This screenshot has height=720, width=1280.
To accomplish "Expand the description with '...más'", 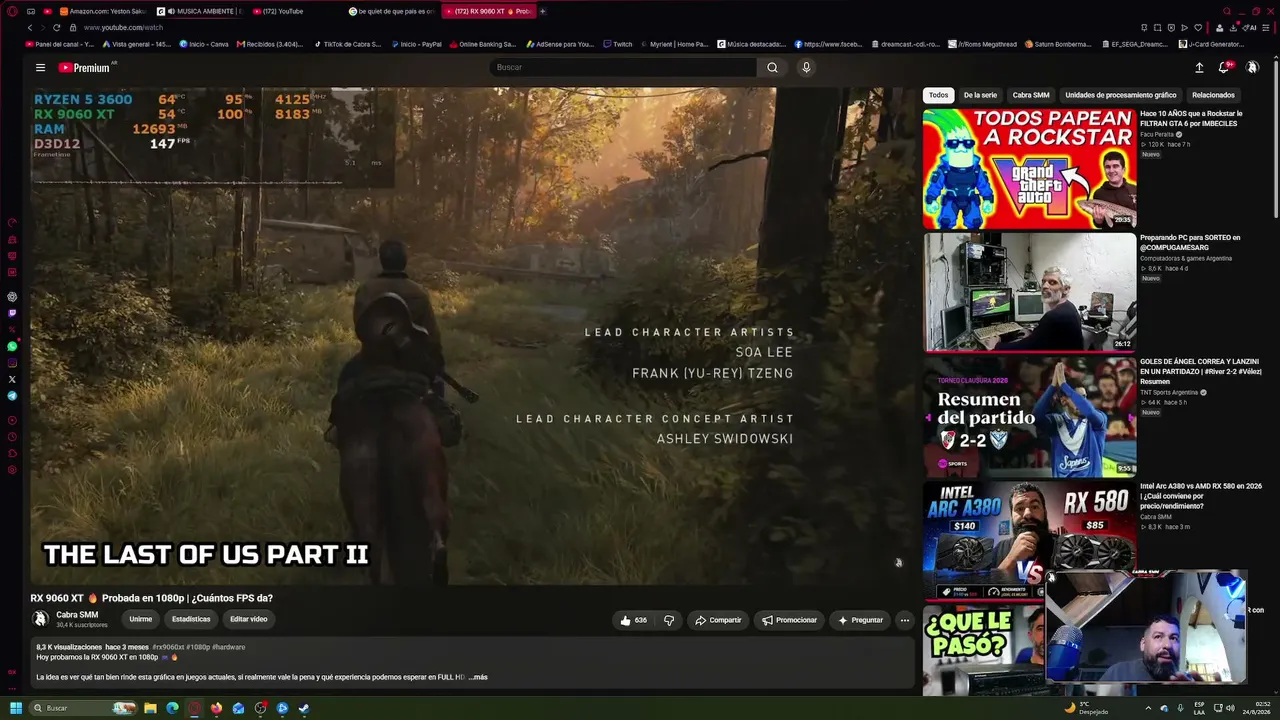I will point(479,677).
